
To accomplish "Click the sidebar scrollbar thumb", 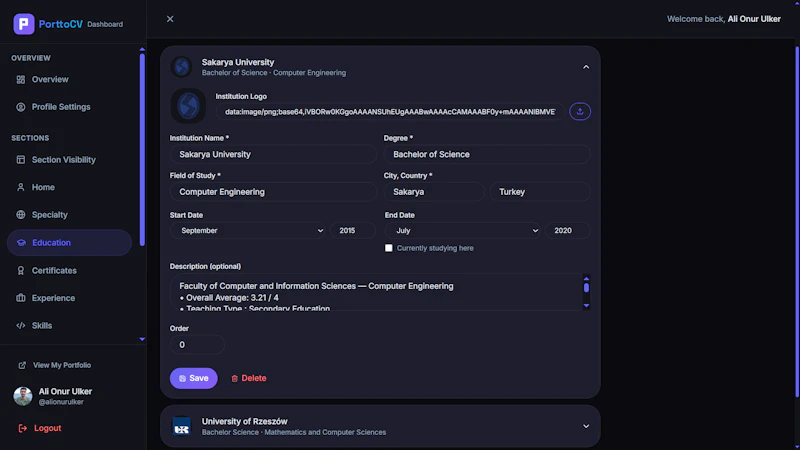I will click(142, 149).
